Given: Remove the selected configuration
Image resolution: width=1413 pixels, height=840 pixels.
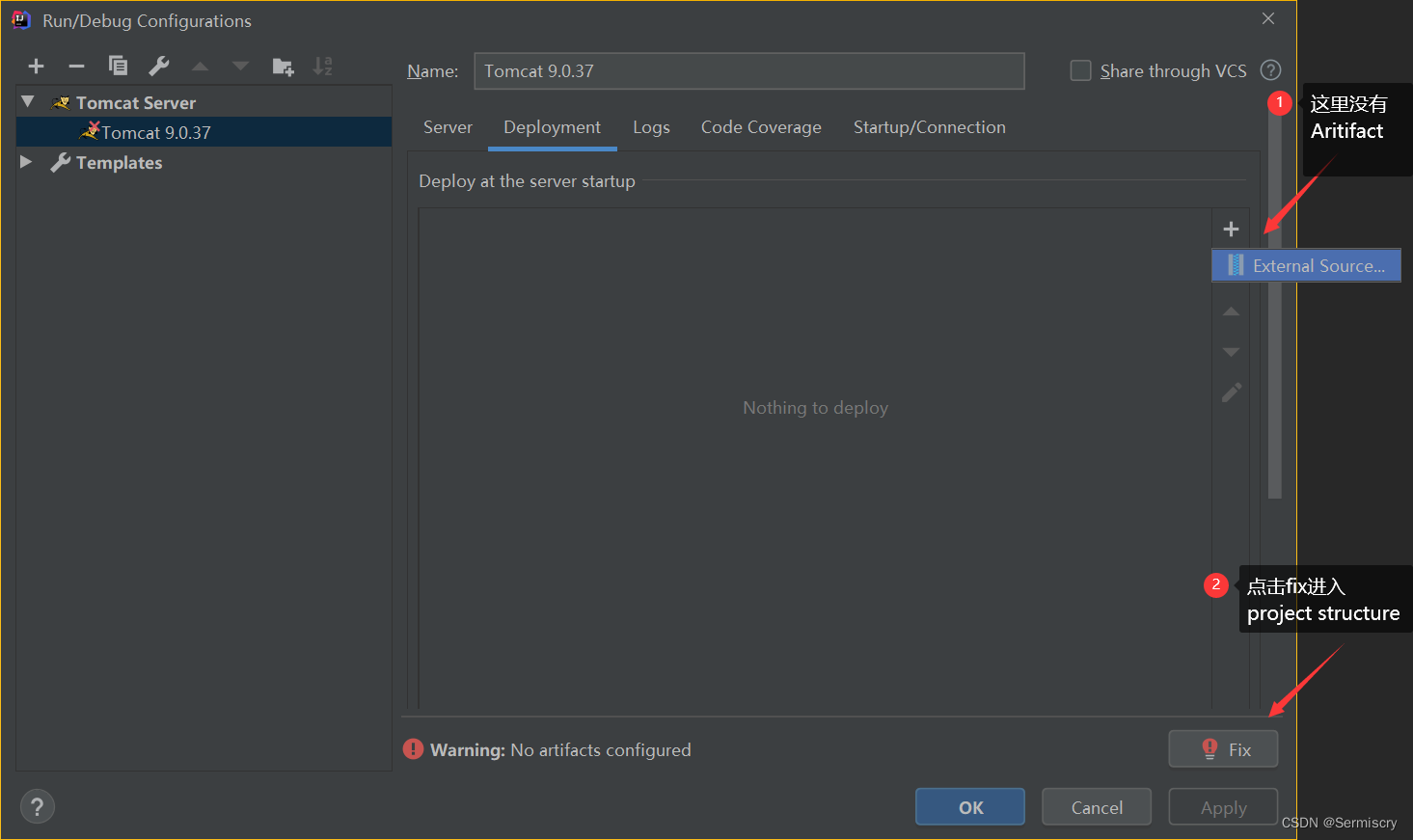Looking at the screenshot, I should (77, 67).
